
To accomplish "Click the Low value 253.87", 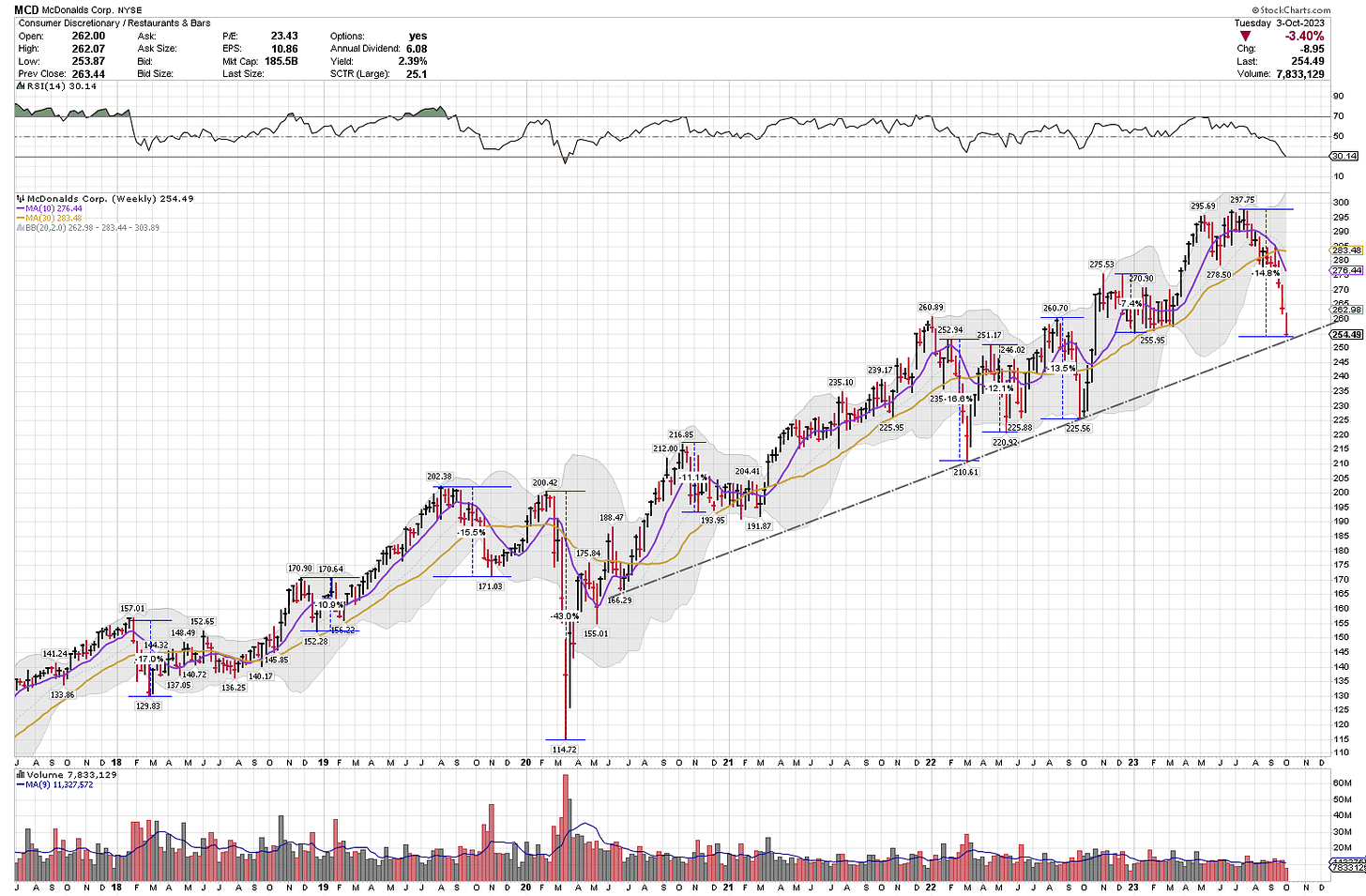I will 89,61.
